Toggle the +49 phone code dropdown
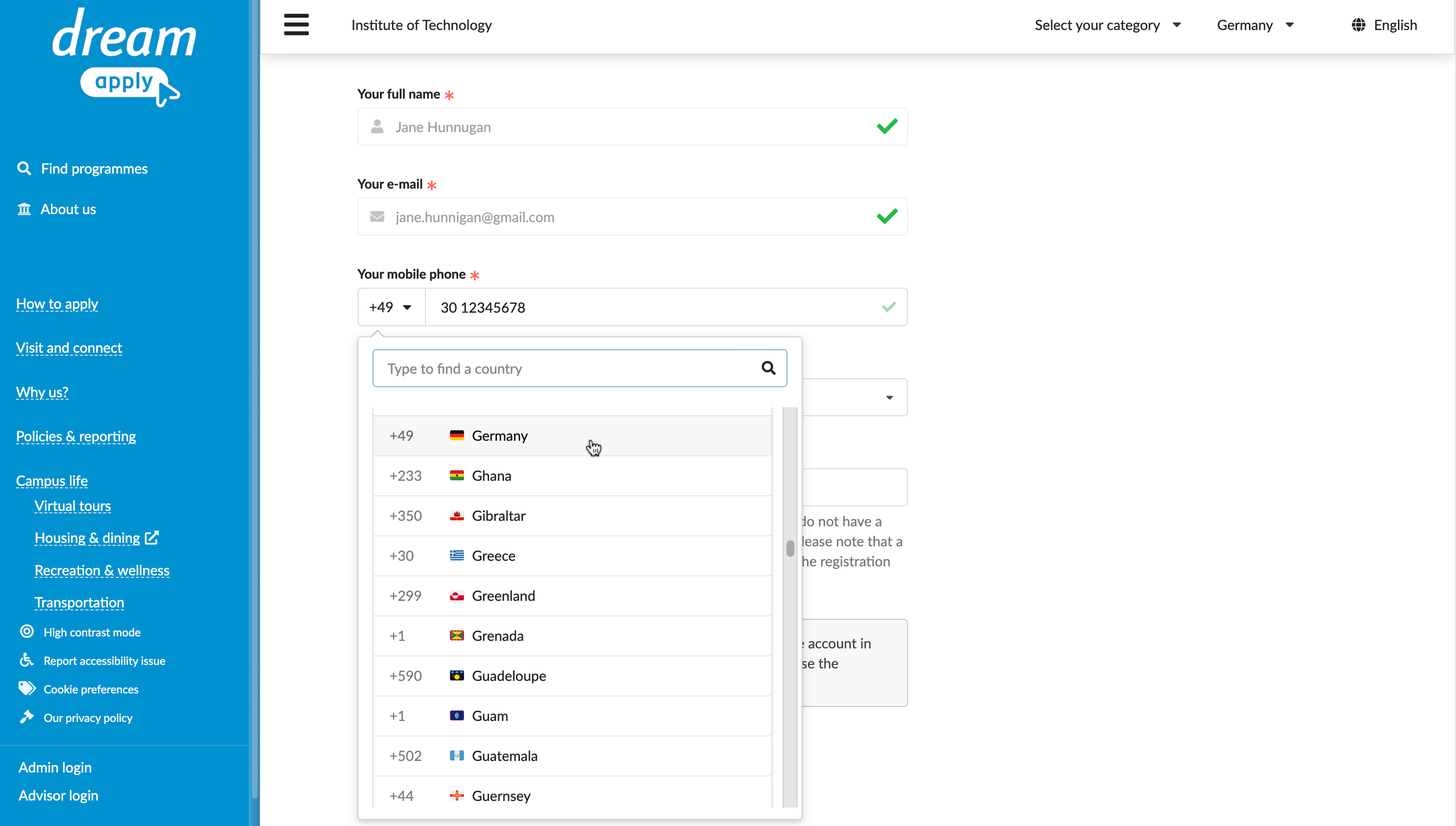 click(x=391, y=307)
